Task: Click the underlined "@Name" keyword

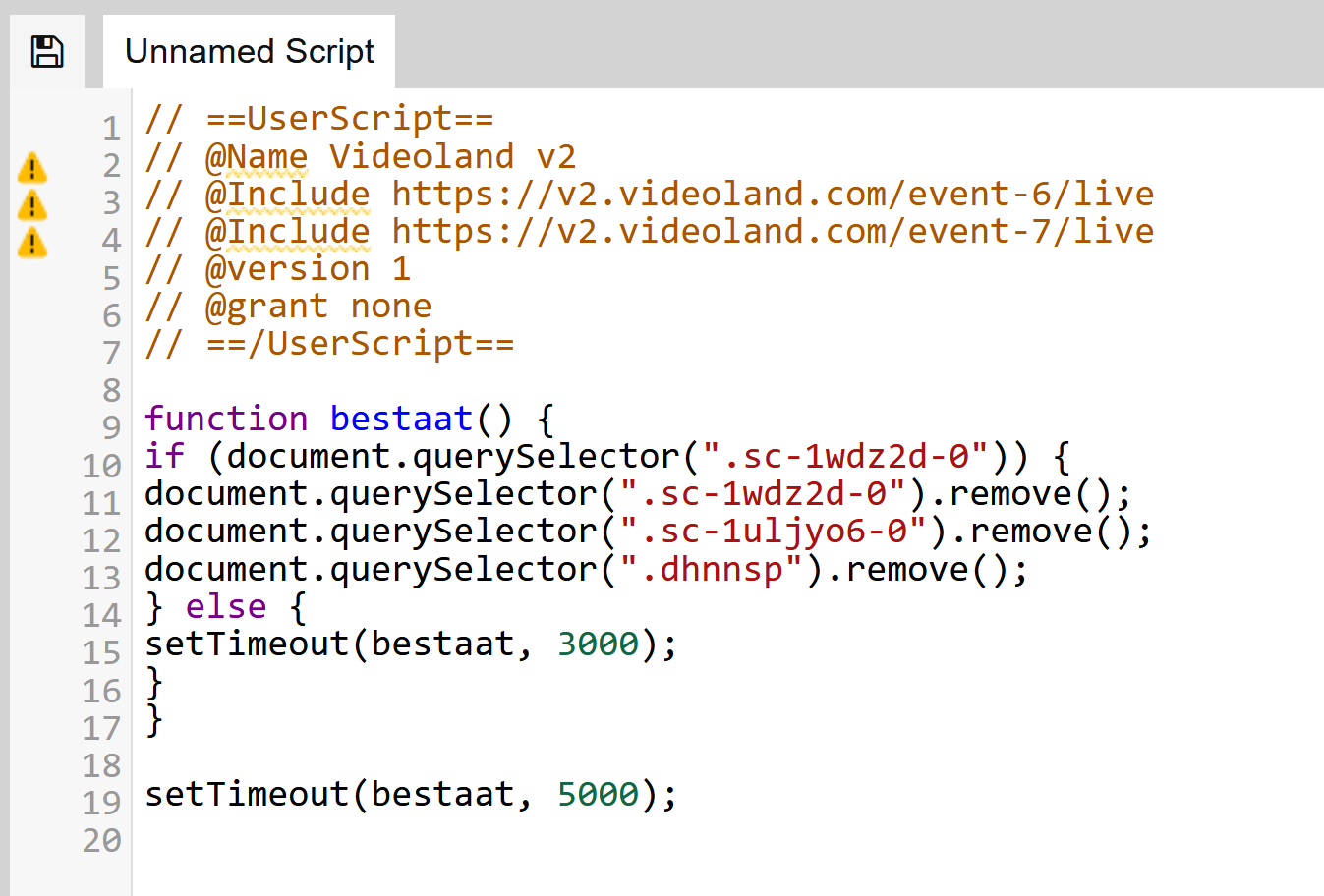Action: (x=257, y=156)
